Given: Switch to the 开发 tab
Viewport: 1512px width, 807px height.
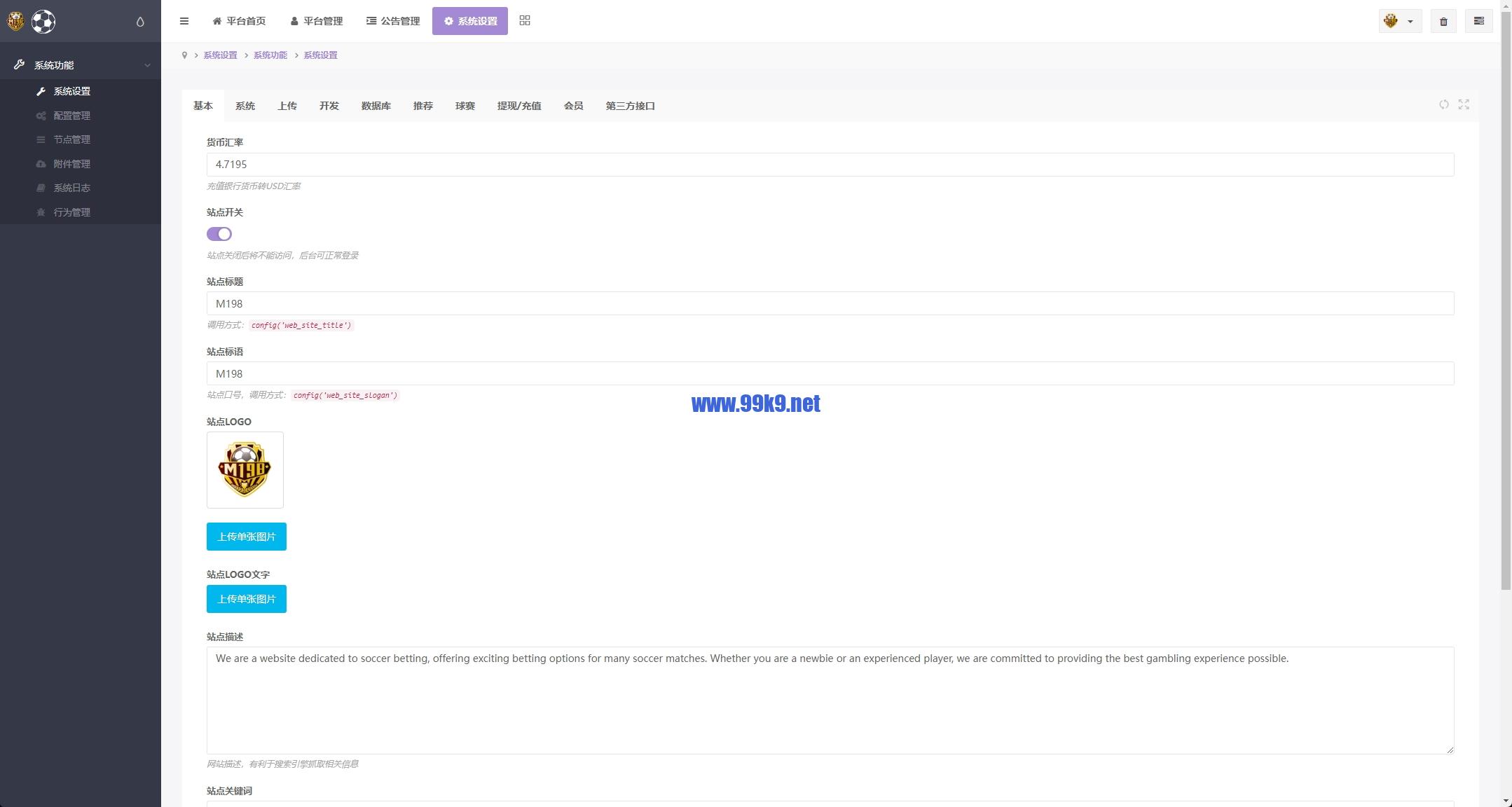Looking at the screenshot, I should (329, 106).
